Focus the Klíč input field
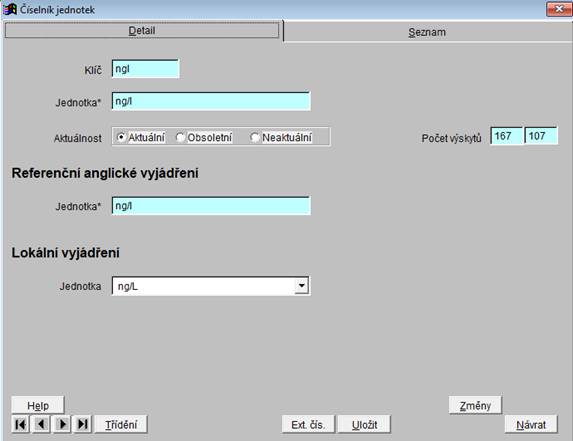The image size is (573, 441). click(145, 69)
